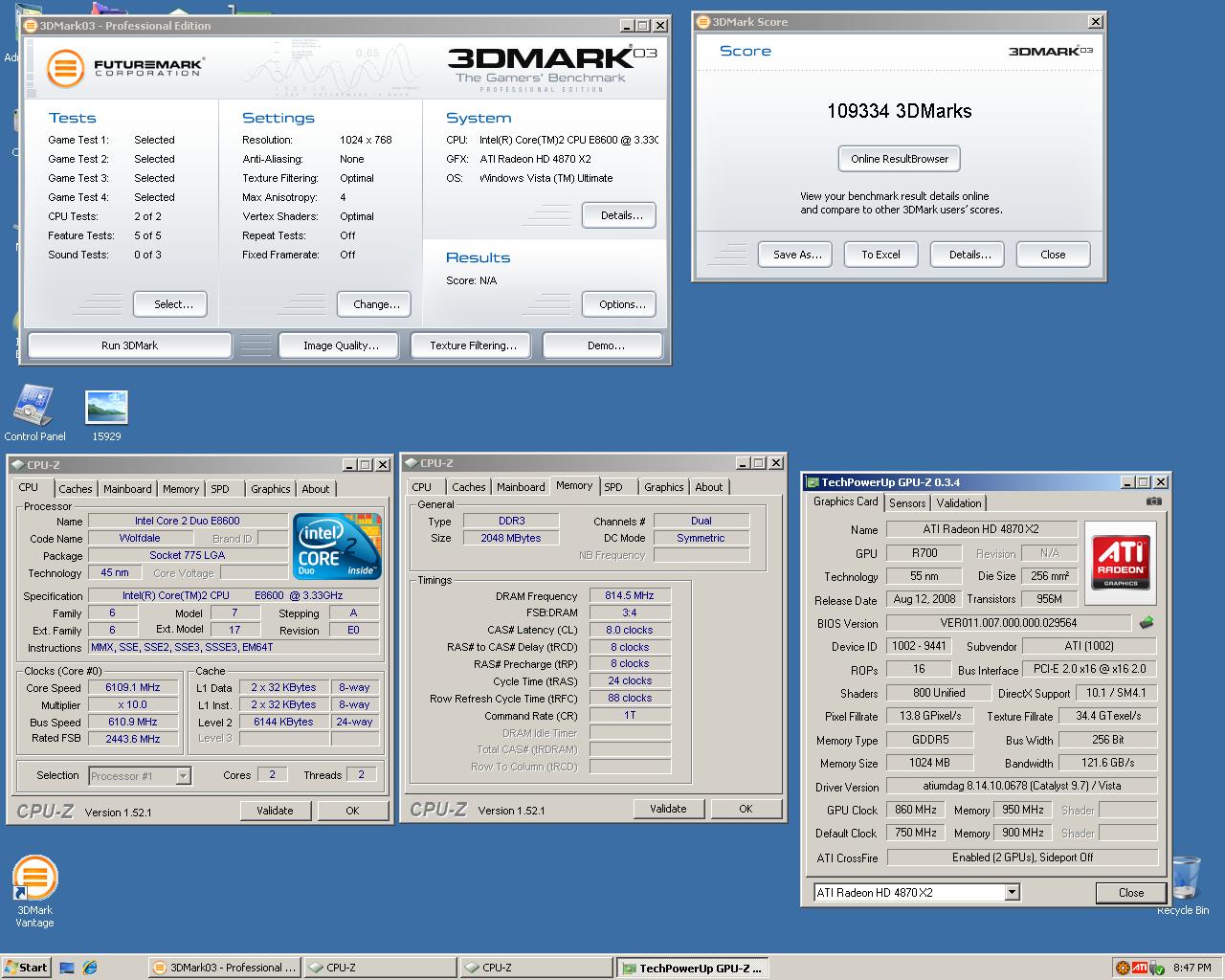Switch to the Validation tab in GPU-Z

tap(959, 503)
